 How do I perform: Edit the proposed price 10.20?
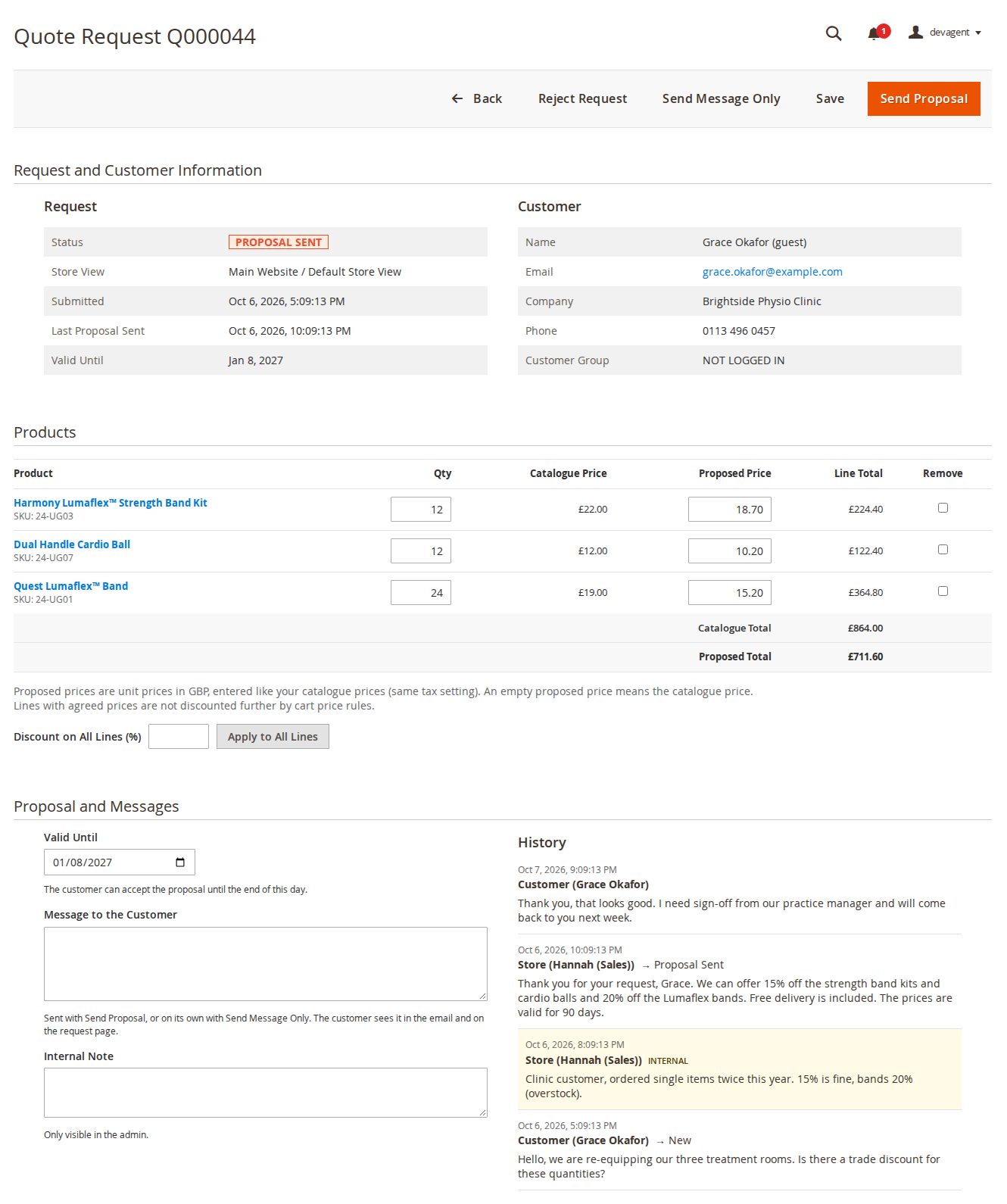point(730,551)
